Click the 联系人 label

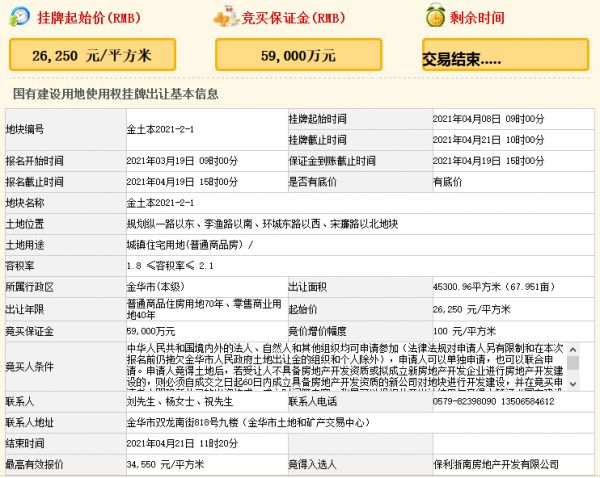20,402
